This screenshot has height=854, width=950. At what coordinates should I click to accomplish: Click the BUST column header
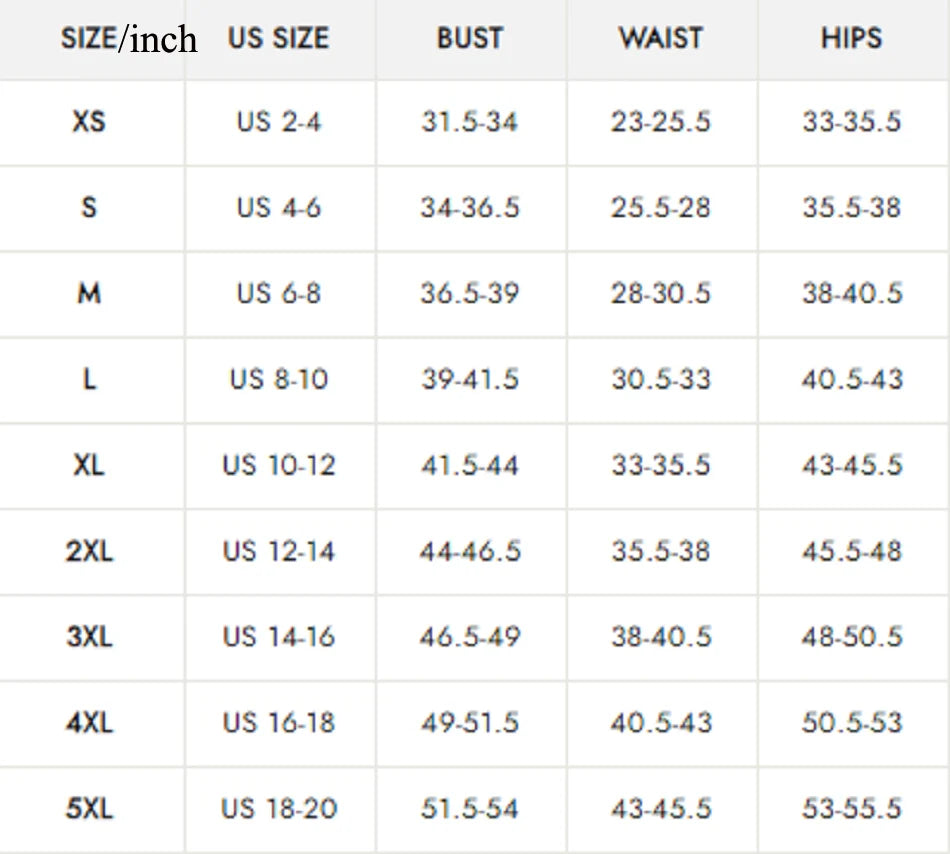tap(470, 39)
